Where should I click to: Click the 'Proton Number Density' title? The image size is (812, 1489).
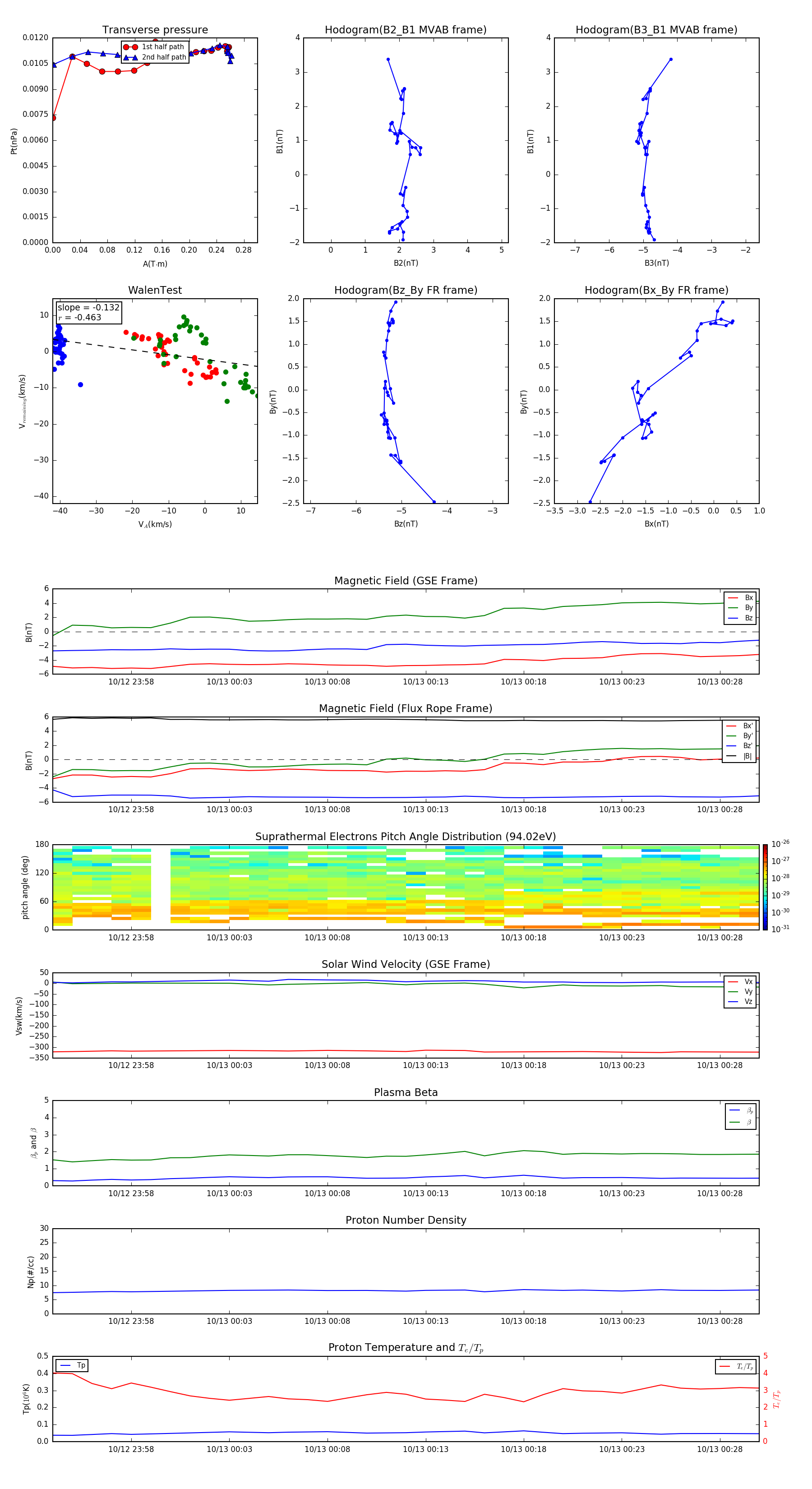click(406, 1220)
